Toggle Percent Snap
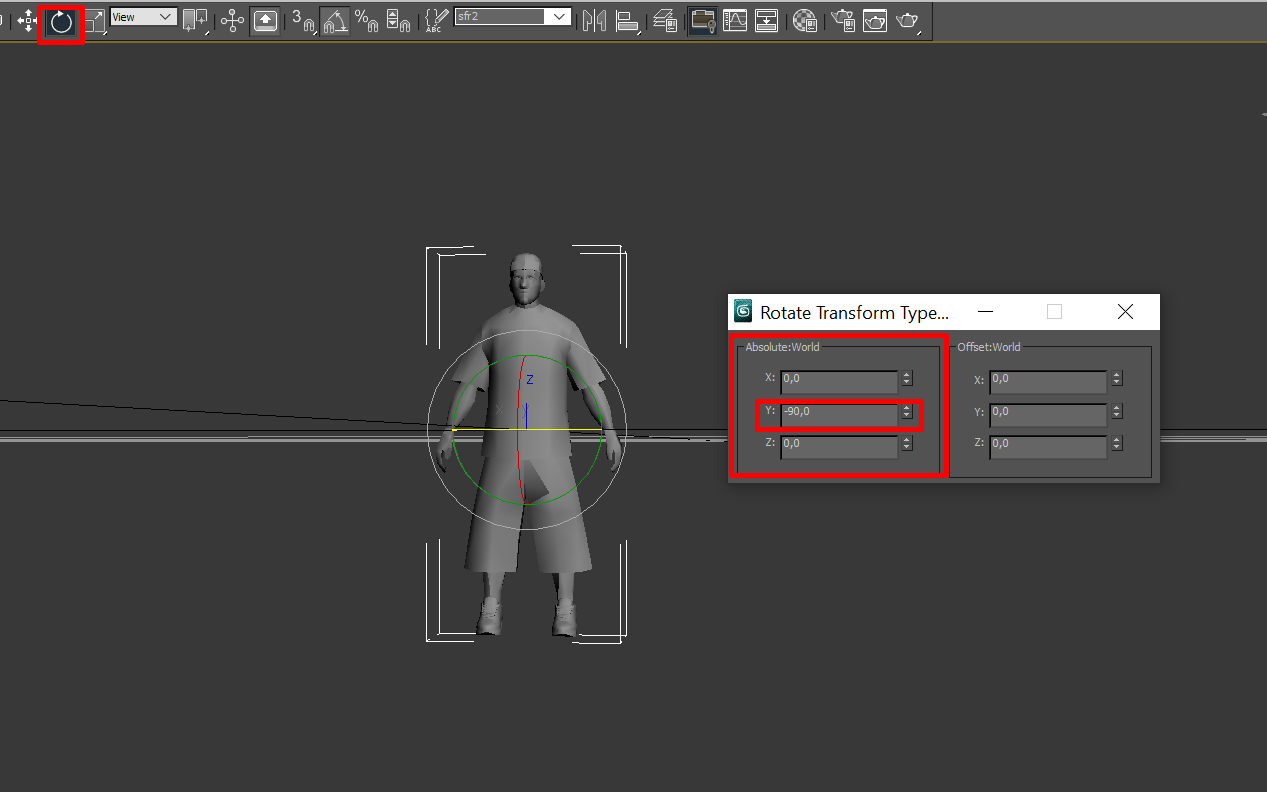Image resolution: width=1267 pixels, height=792 pixels. click(x=366, y=20)
